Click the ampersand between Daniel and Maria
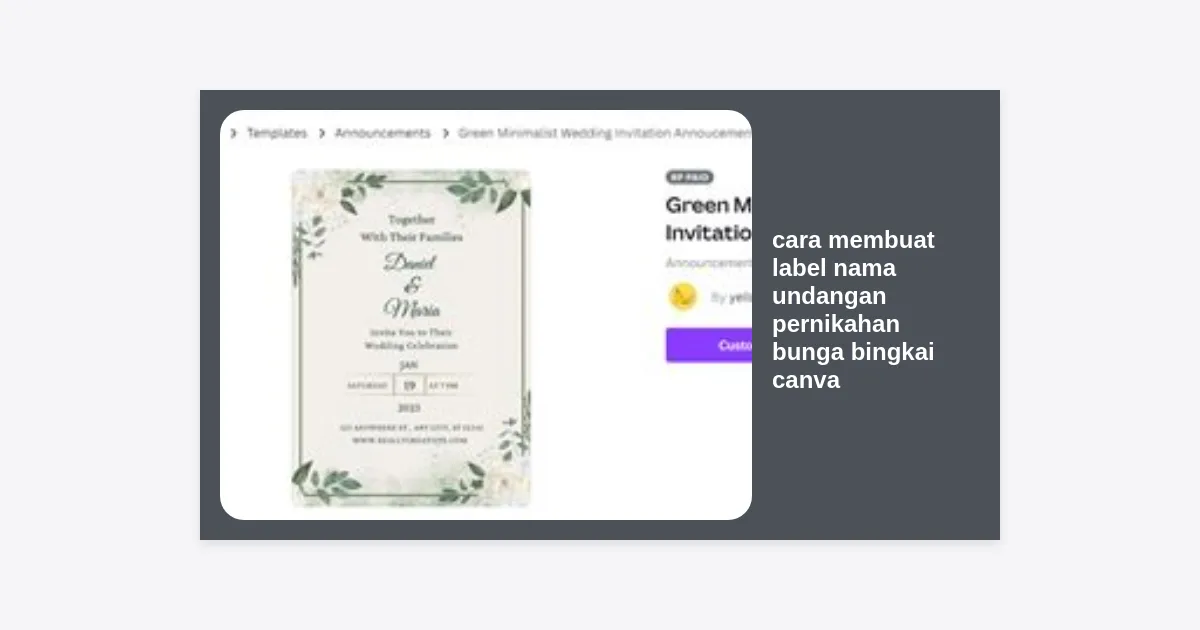Viewport: 1200px width, 630px height. [411, 285]
